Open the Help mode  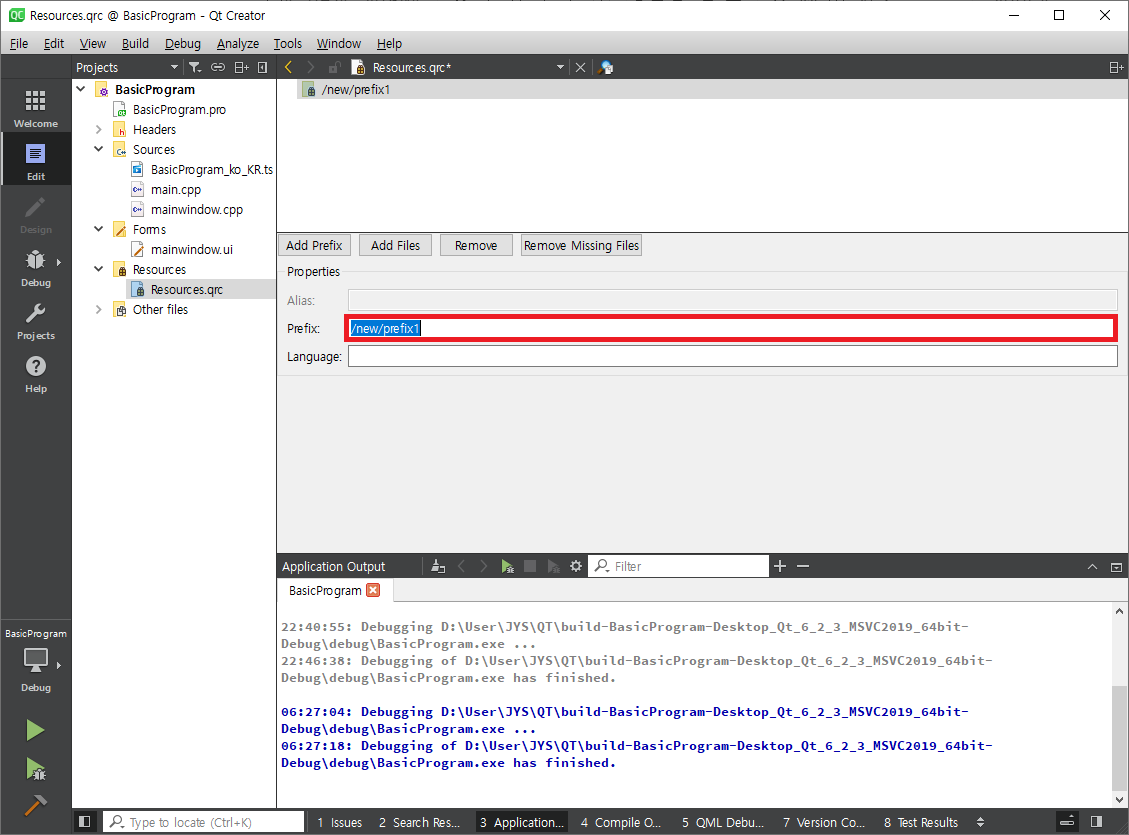coord(35,373)
